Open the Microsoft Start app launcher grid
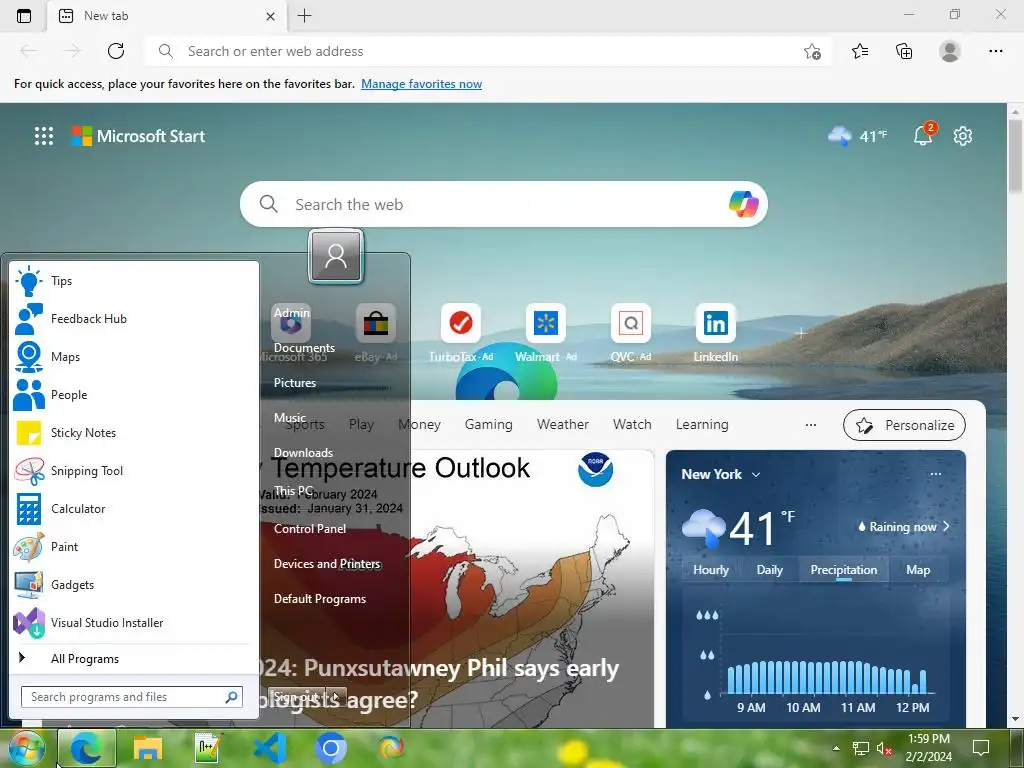The image size is (1024, 768). pyautogui.click(x=44, y=136)
